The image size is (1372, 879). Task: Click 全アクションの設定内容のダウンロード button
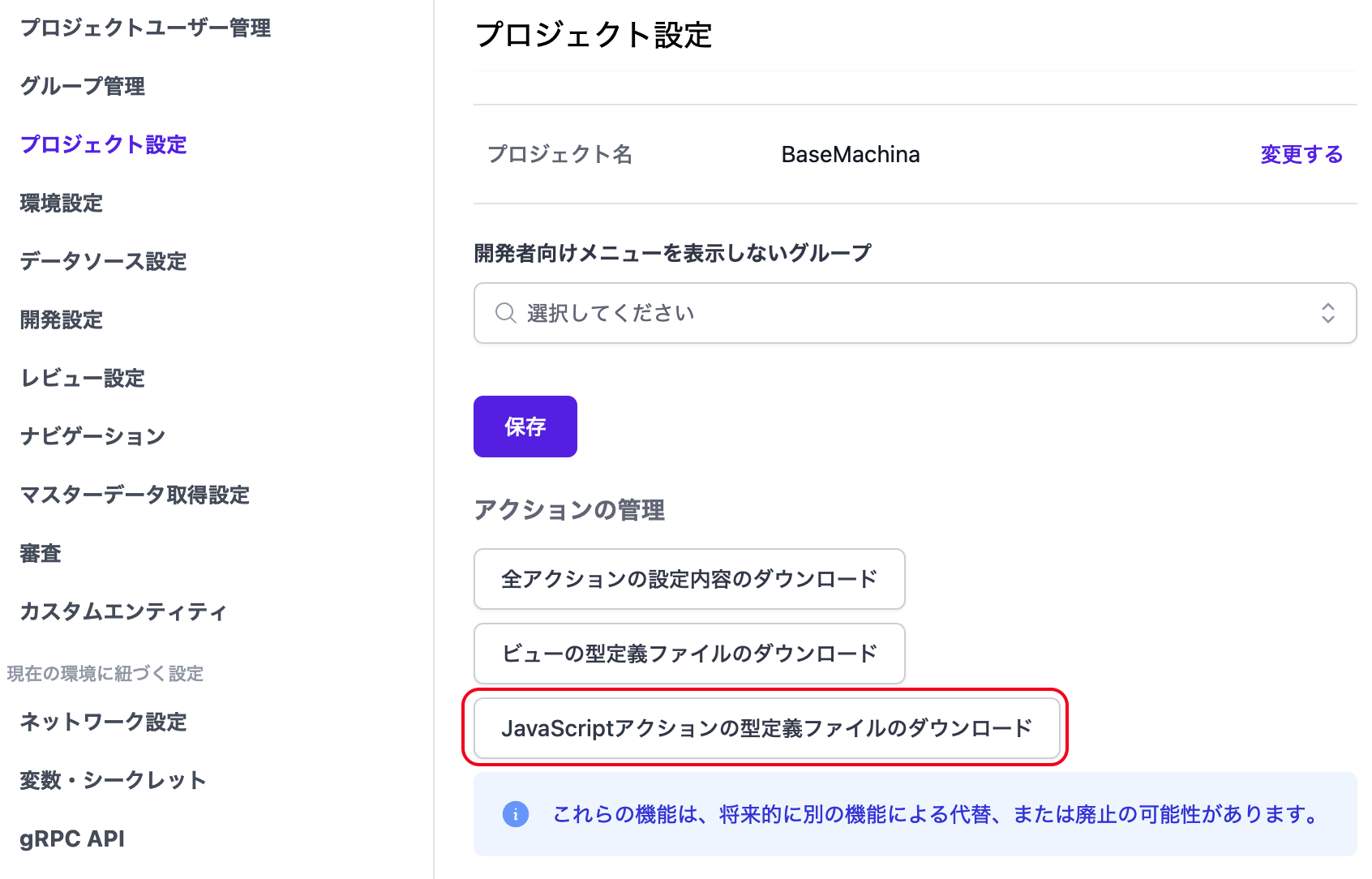689,579
